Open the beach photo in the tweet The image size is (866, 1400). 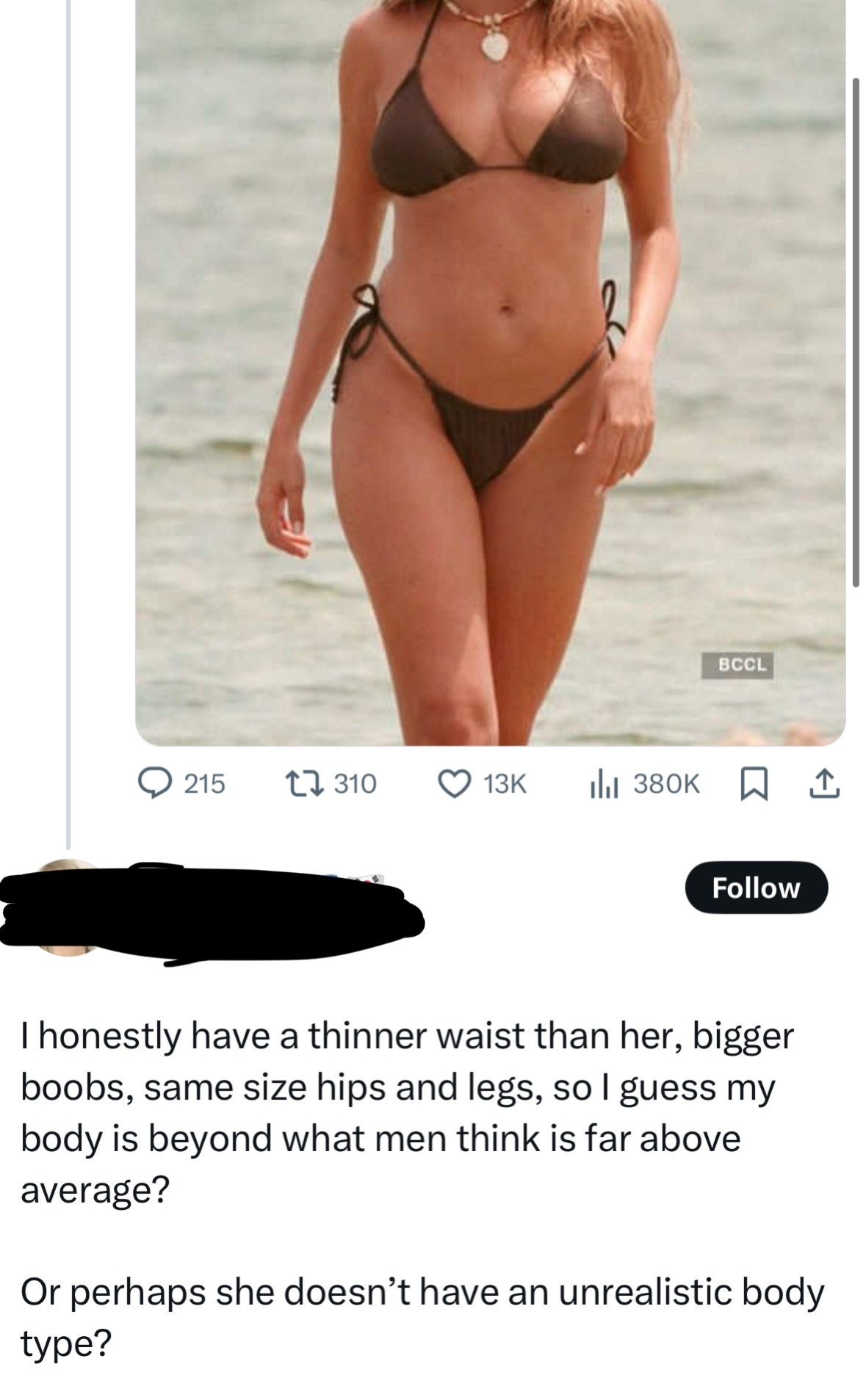490,367
